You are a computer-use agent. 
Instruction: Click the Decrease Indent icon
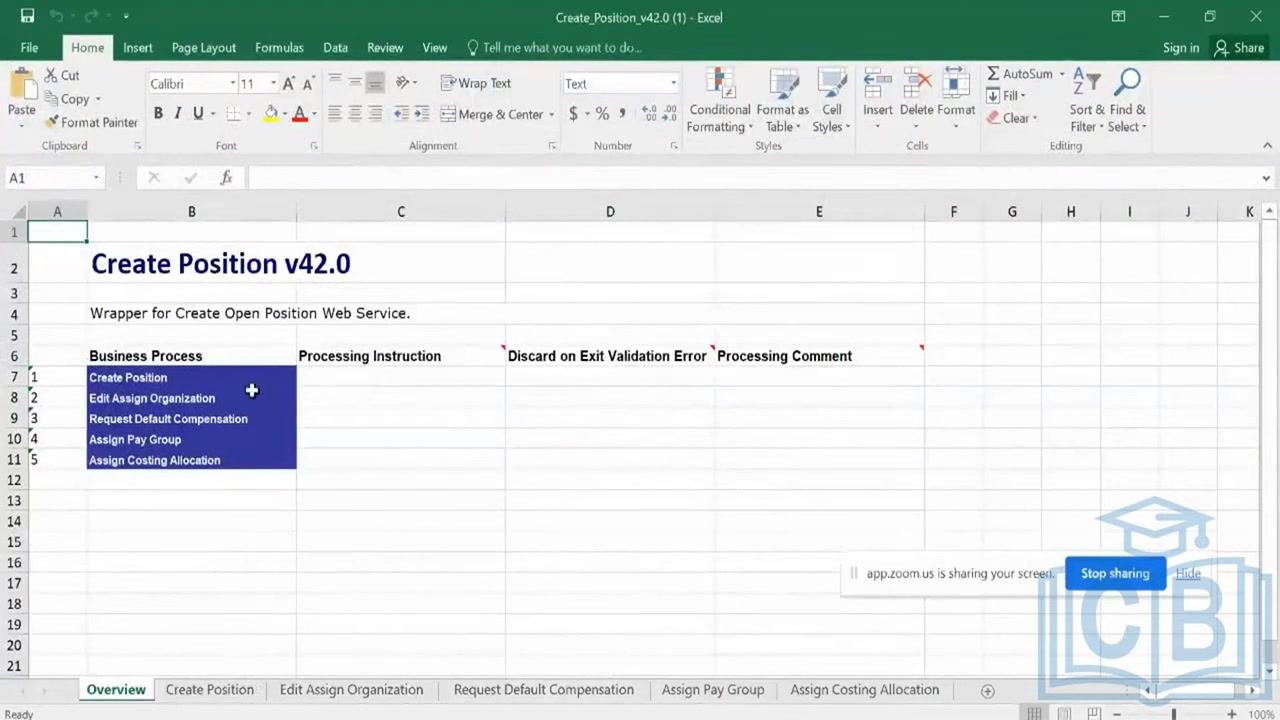[401, 114]
